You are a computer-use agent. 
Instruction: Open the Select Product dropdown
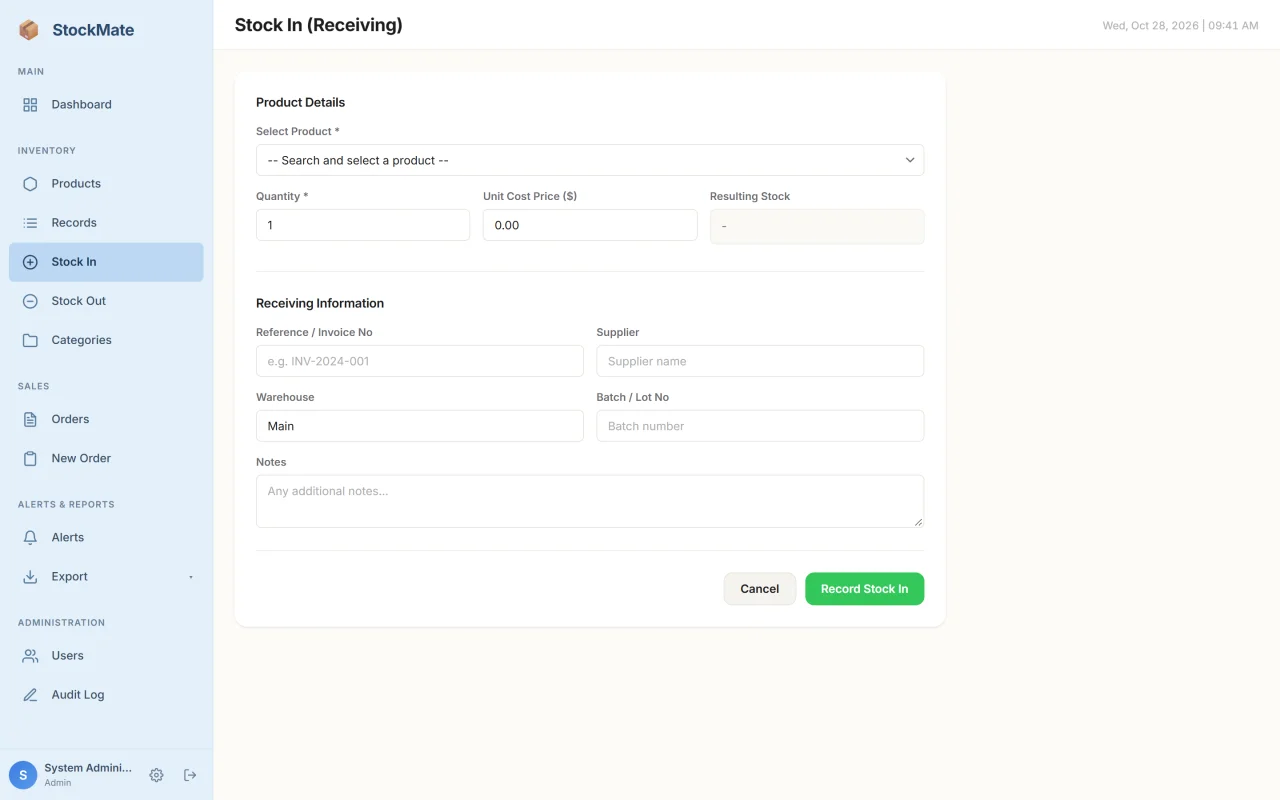[x=590, y=160]
